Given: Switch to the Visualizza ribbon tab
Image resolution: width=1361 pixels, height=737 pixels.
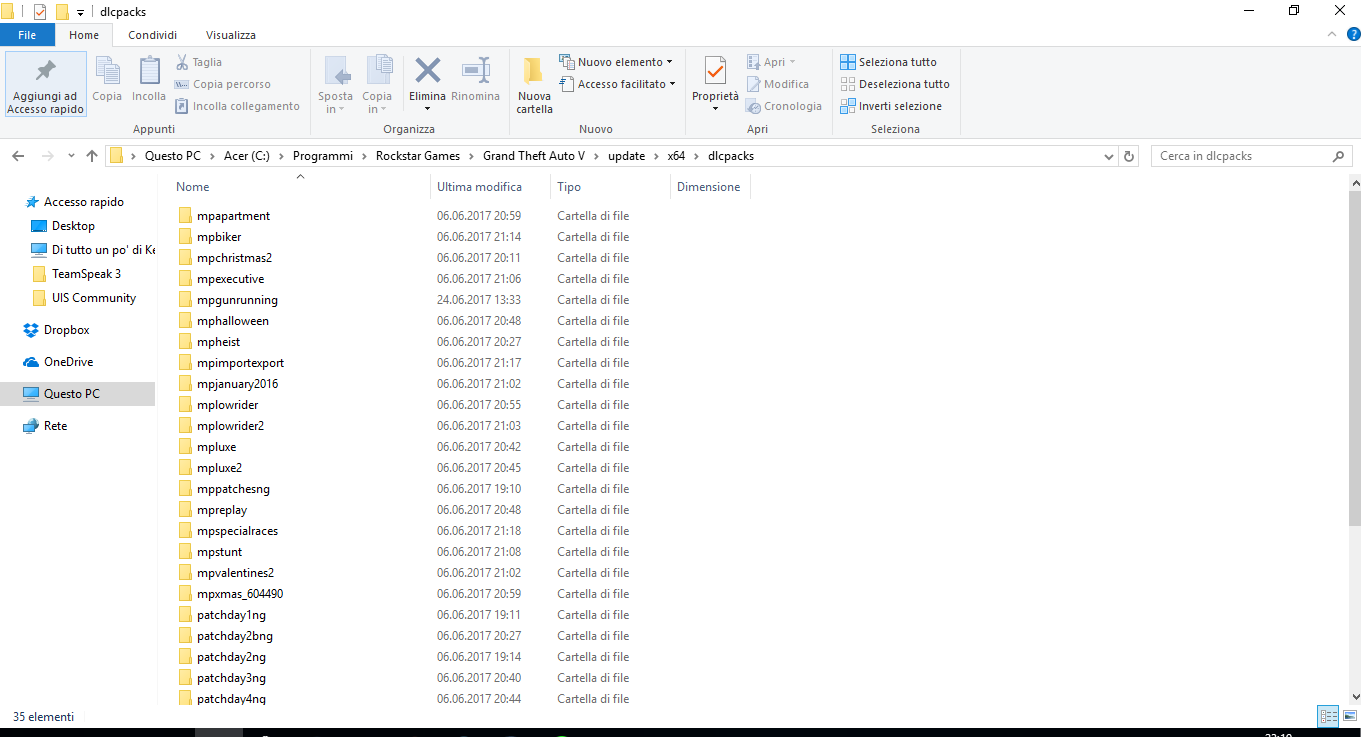Looking at the screenshot, I should (x=230, y=34).
